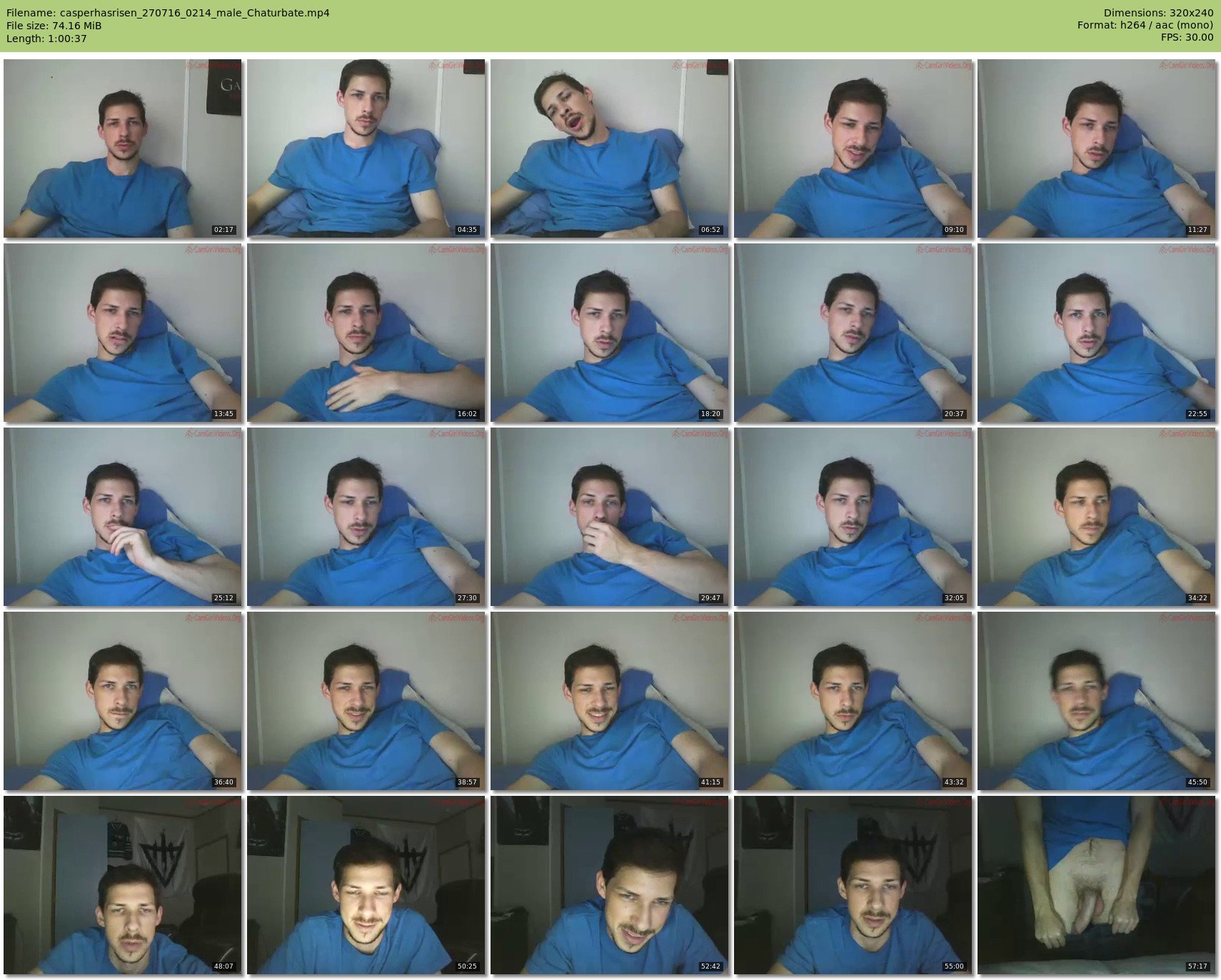This screenshot has width=1221, height=980.
Task: Choose the 20:37 thumbnail
Action: tap(853, 333)
